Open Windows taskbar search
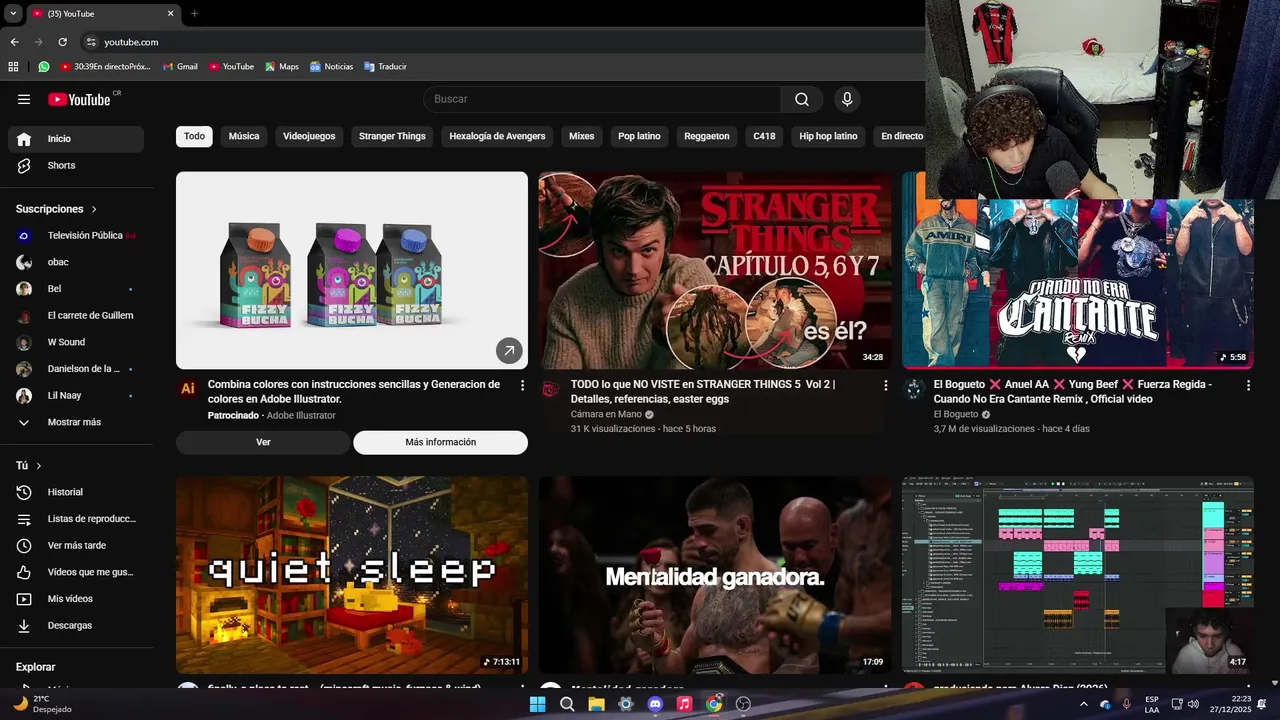The image size is (1280, 720). click(567, 704)
